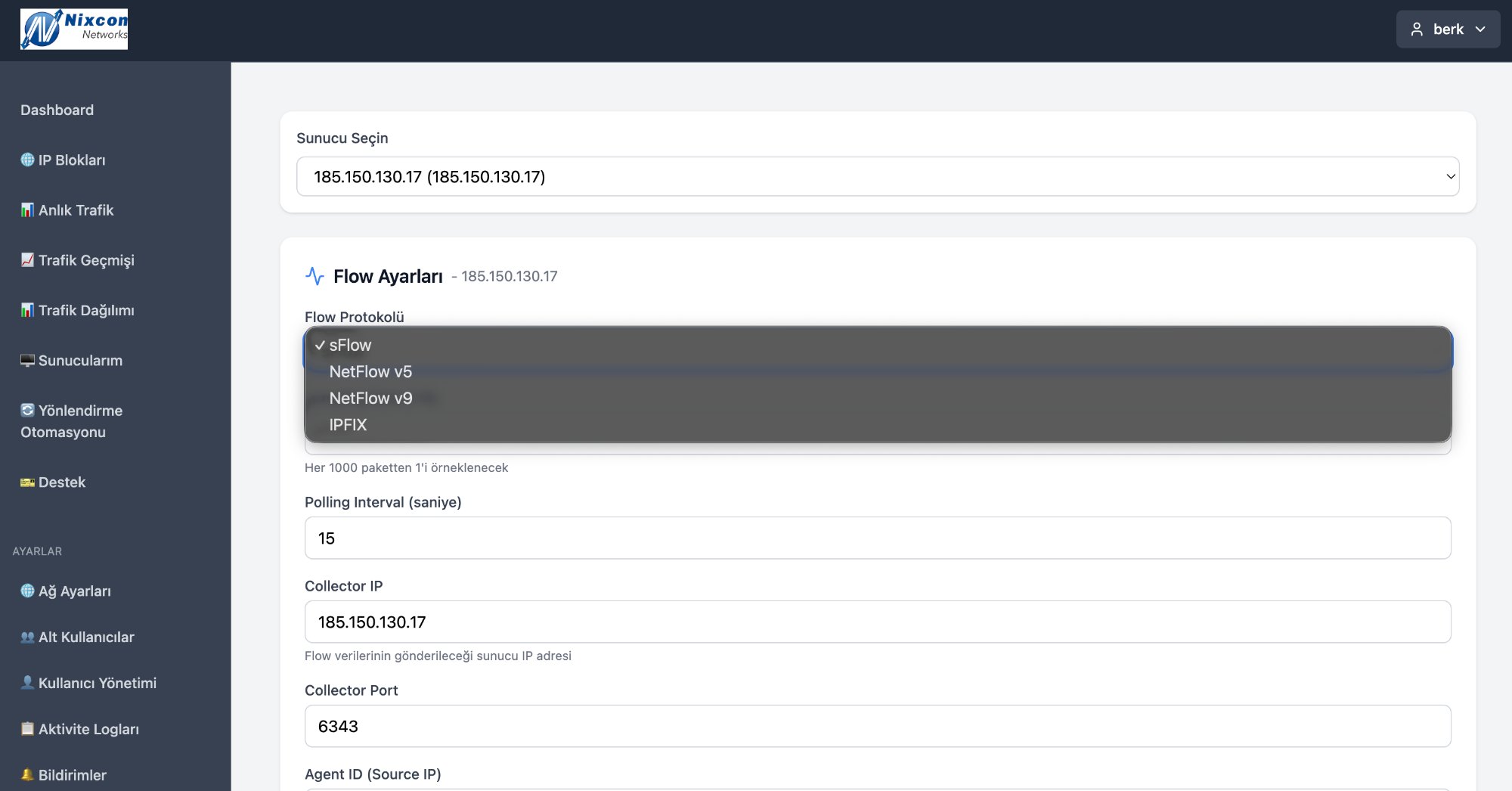
Task: Choose the checked sFlow option
Action: coord(350,346)
